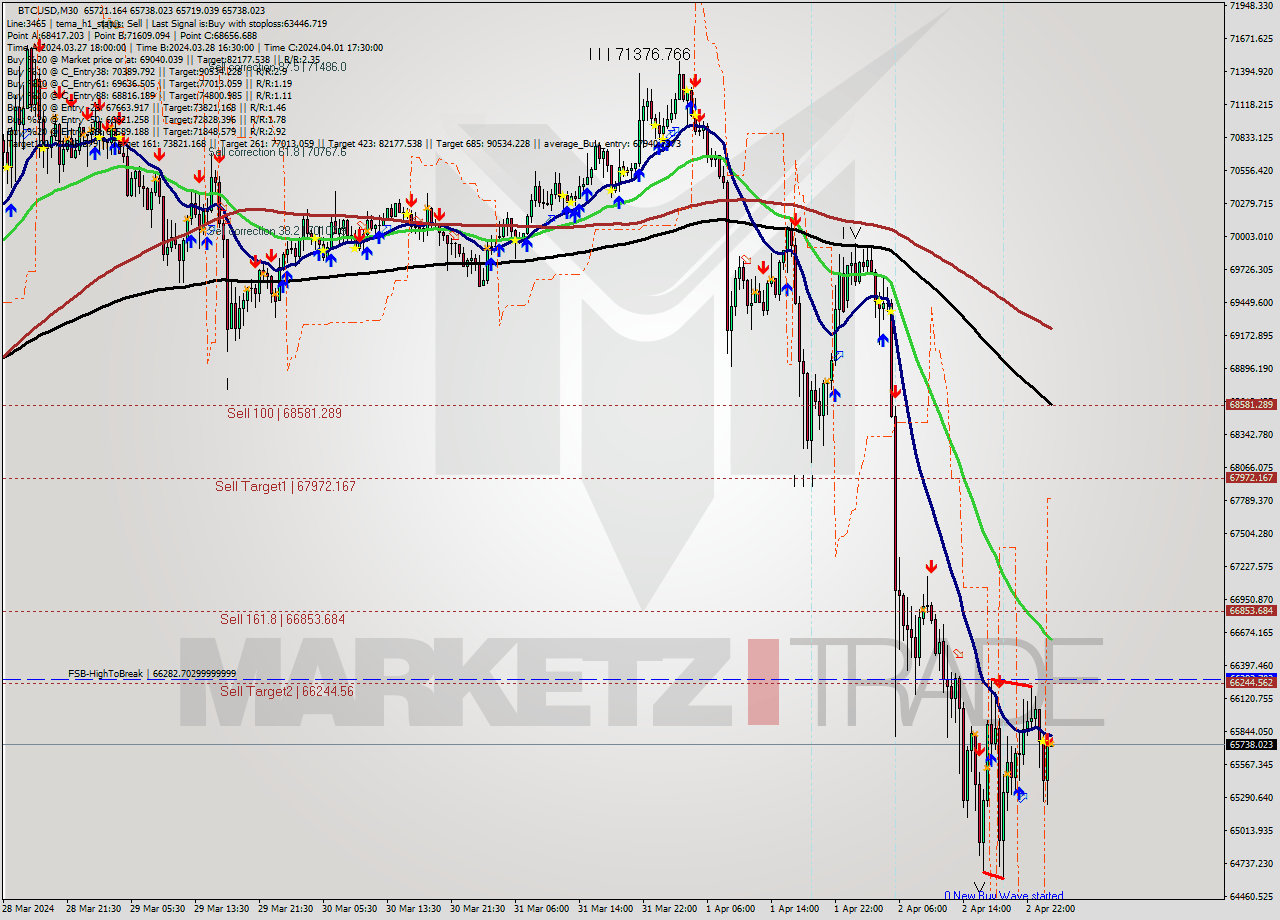This screenshot has width=1280, height=920.
Task: Click the 69449.600 price axis value
Action: (1251, 303)
